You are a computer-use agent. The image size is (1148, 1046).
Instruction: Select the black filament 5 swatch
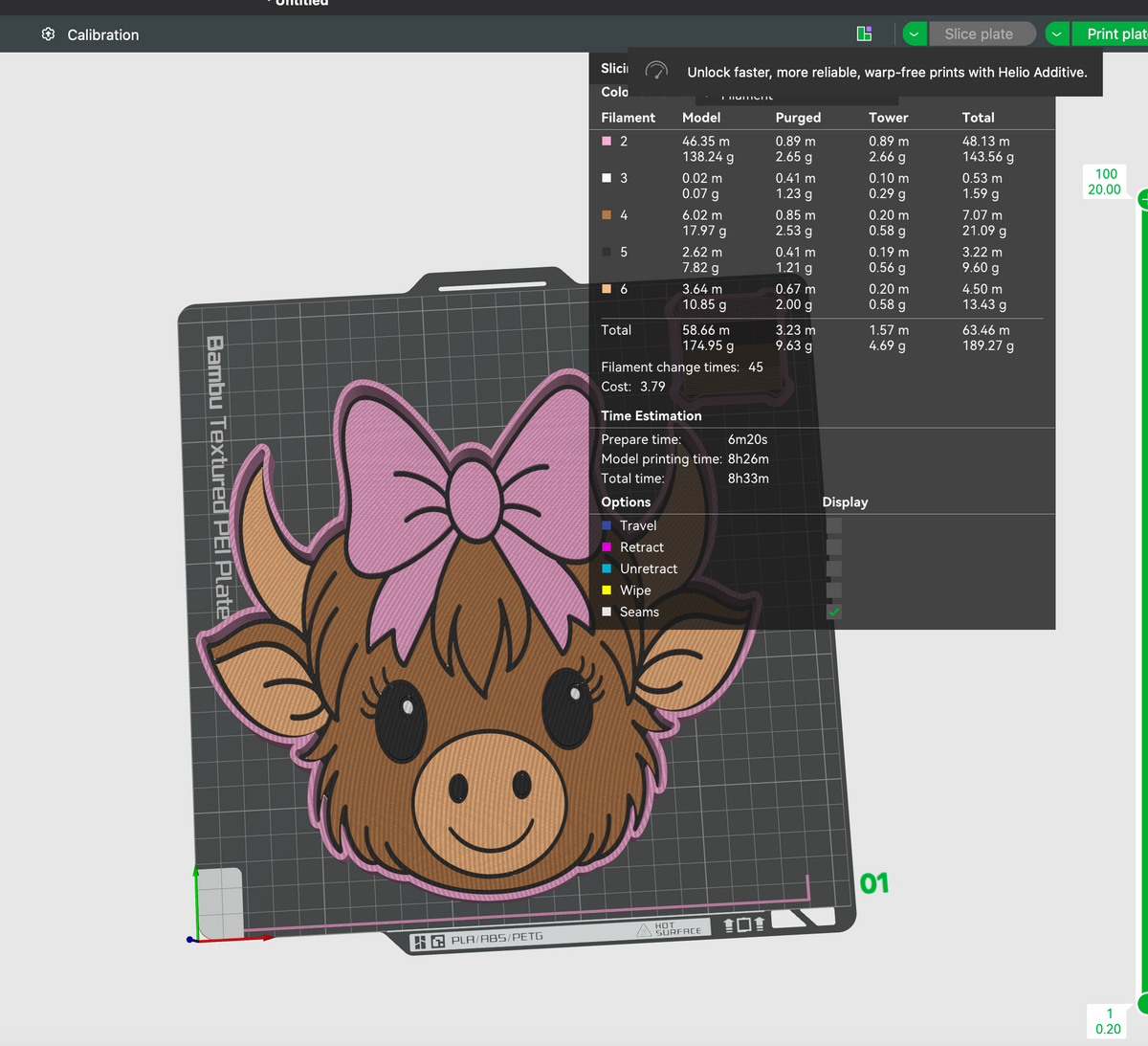pos(607,252)
